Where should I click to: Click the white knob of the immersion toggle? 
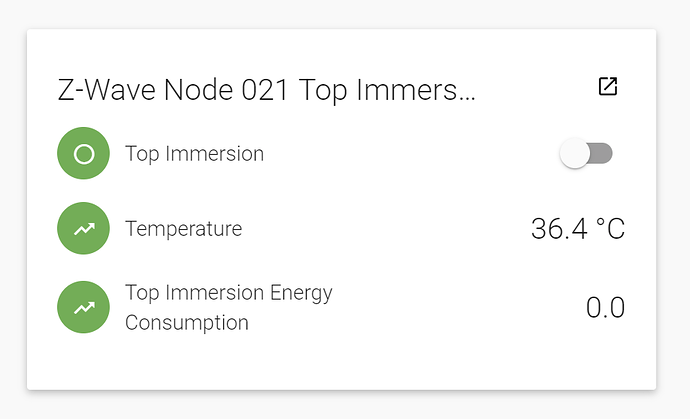(574, 154)
